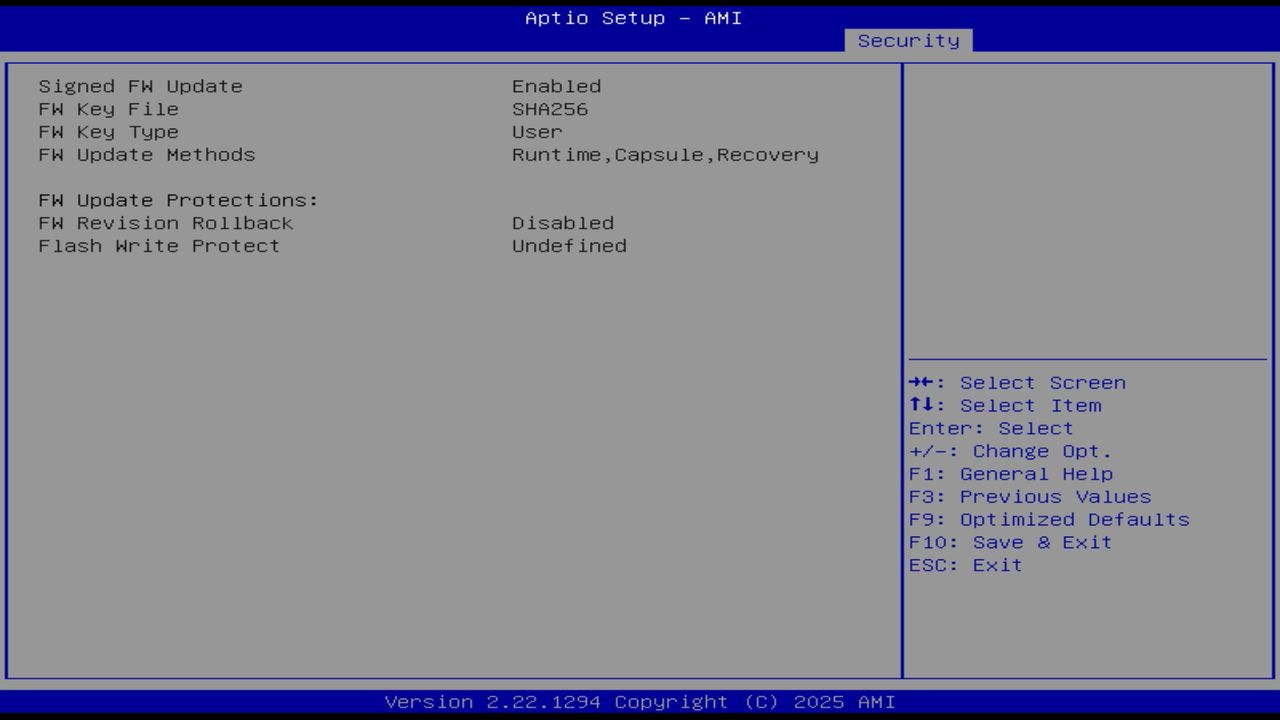Screen dimensions: 1280x720
Task: Click ESC: Exit entry
Action: pyautogui.click(x=964, y=565)
